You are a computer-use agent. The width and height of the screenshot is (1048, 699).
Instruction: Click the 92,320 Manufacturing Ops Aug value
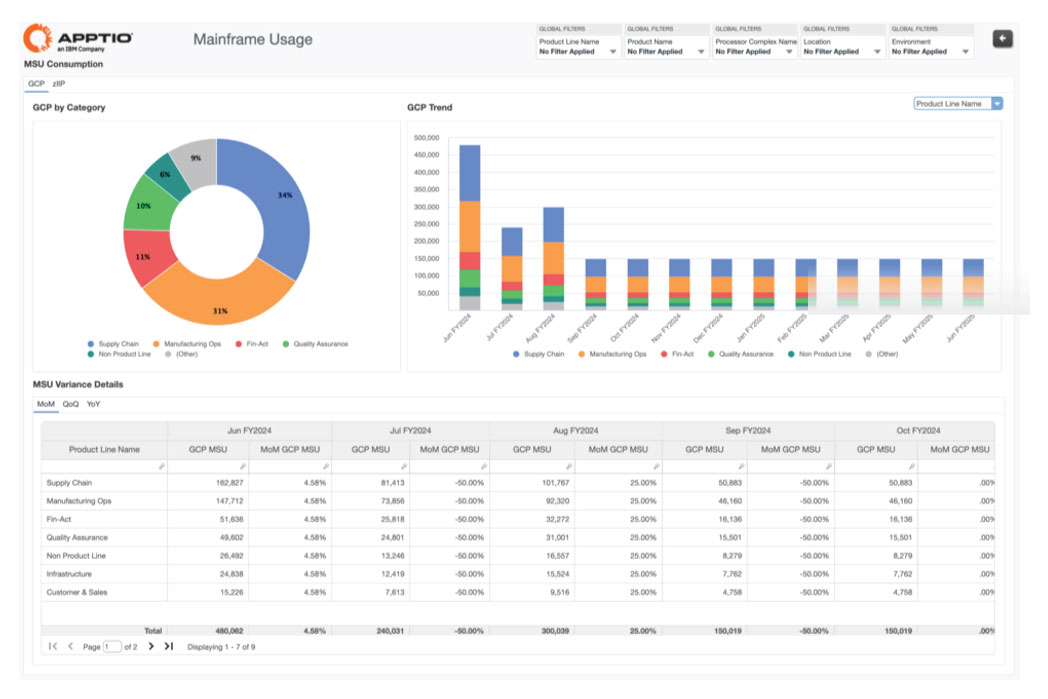pos(557,501)
